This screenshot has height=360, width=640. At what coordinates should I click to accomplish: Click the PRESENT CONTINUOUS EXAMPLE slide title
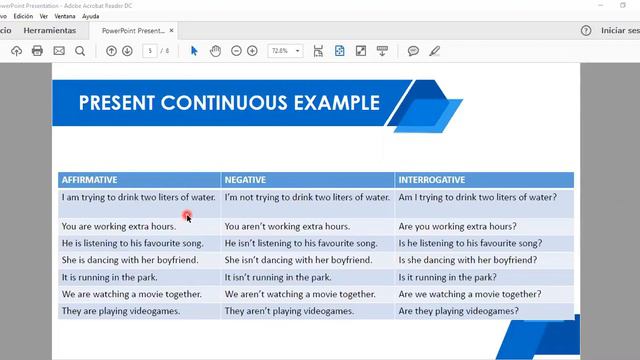(229, 103)
